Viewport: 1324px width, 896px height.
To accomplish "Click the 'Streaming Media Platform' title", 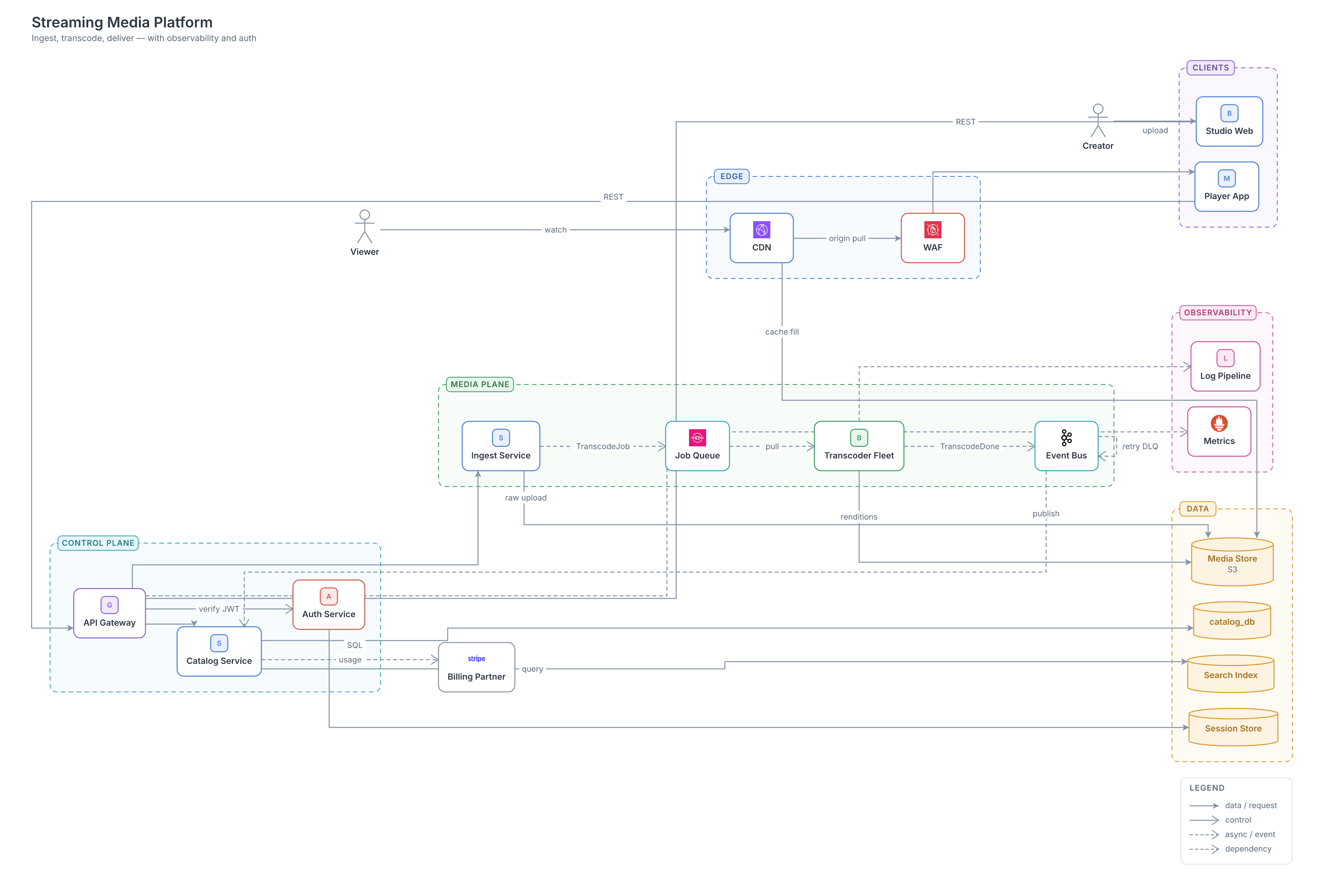I will point(122,22).
